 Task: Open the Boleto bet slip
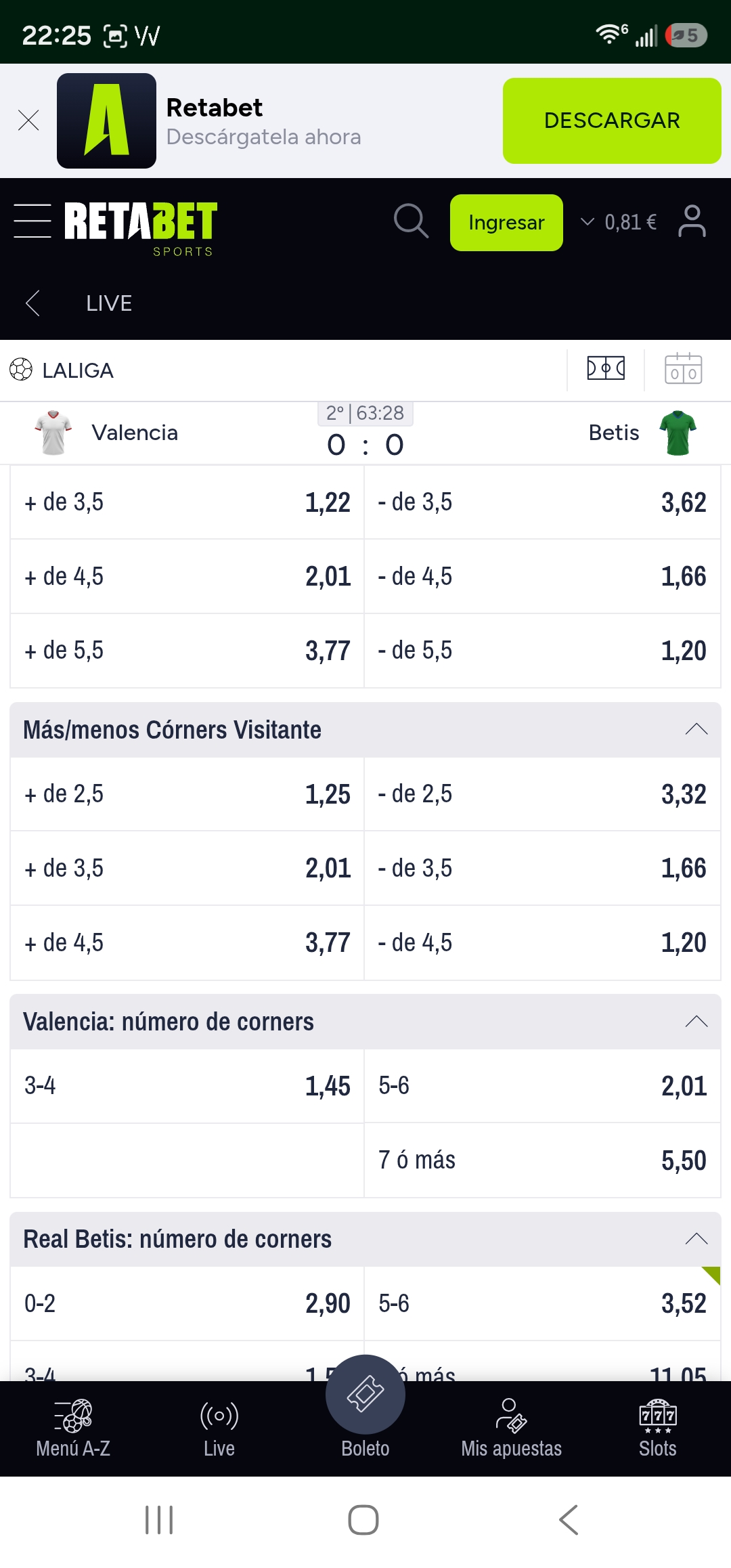point(365,1410)
